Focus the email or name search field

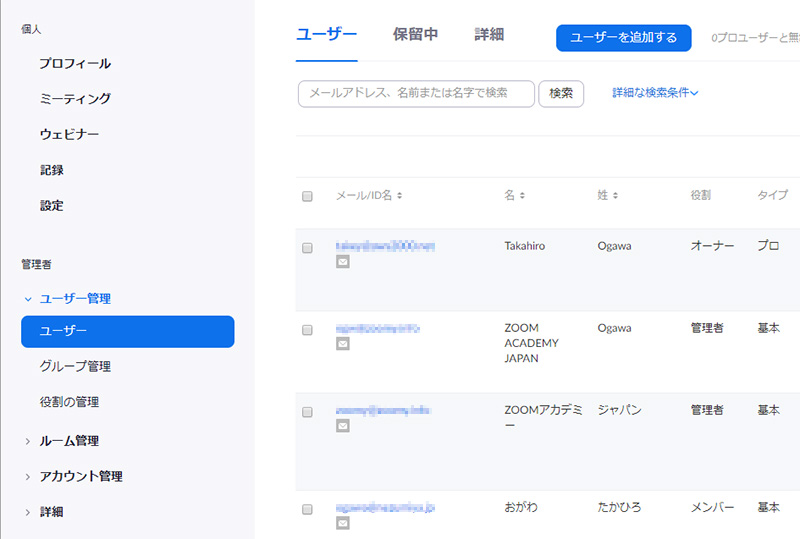point(415,93)
